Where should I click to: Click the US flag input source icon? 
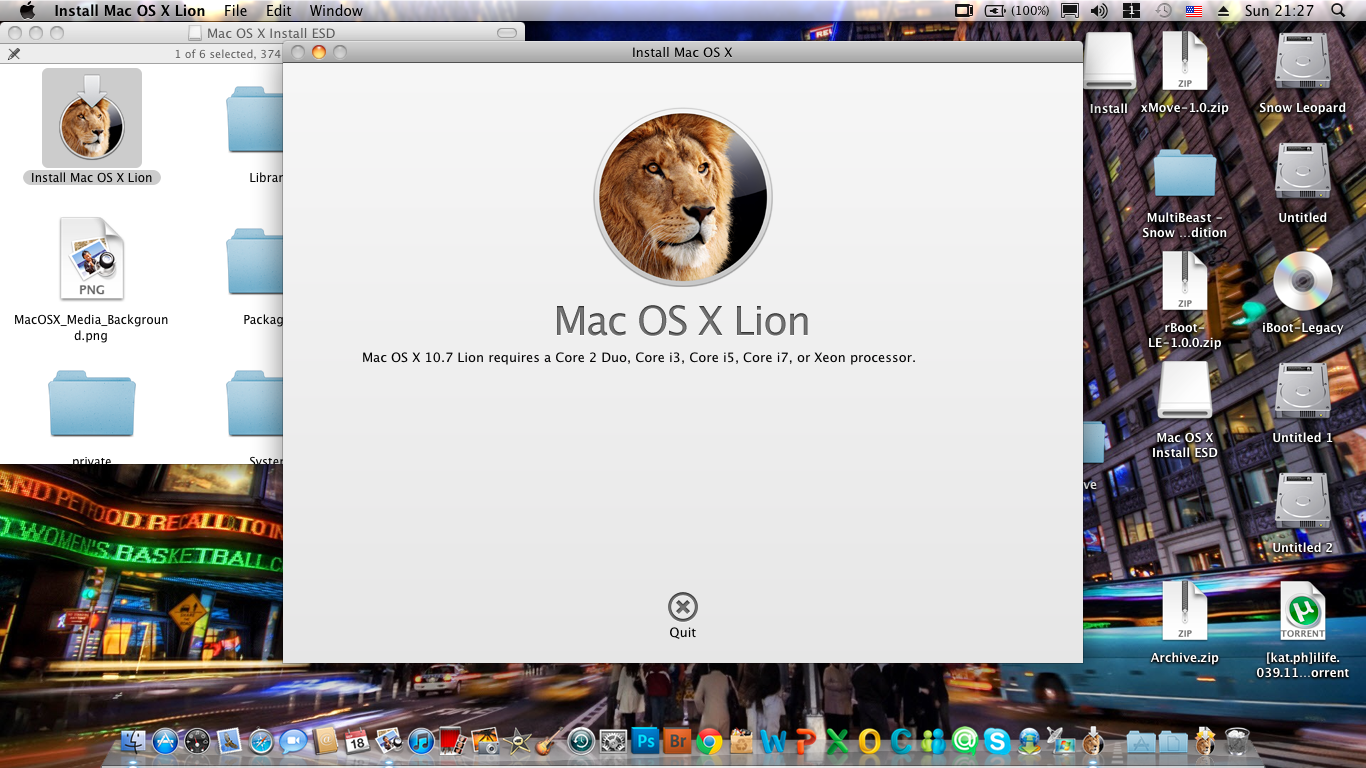pos(1193,11)
